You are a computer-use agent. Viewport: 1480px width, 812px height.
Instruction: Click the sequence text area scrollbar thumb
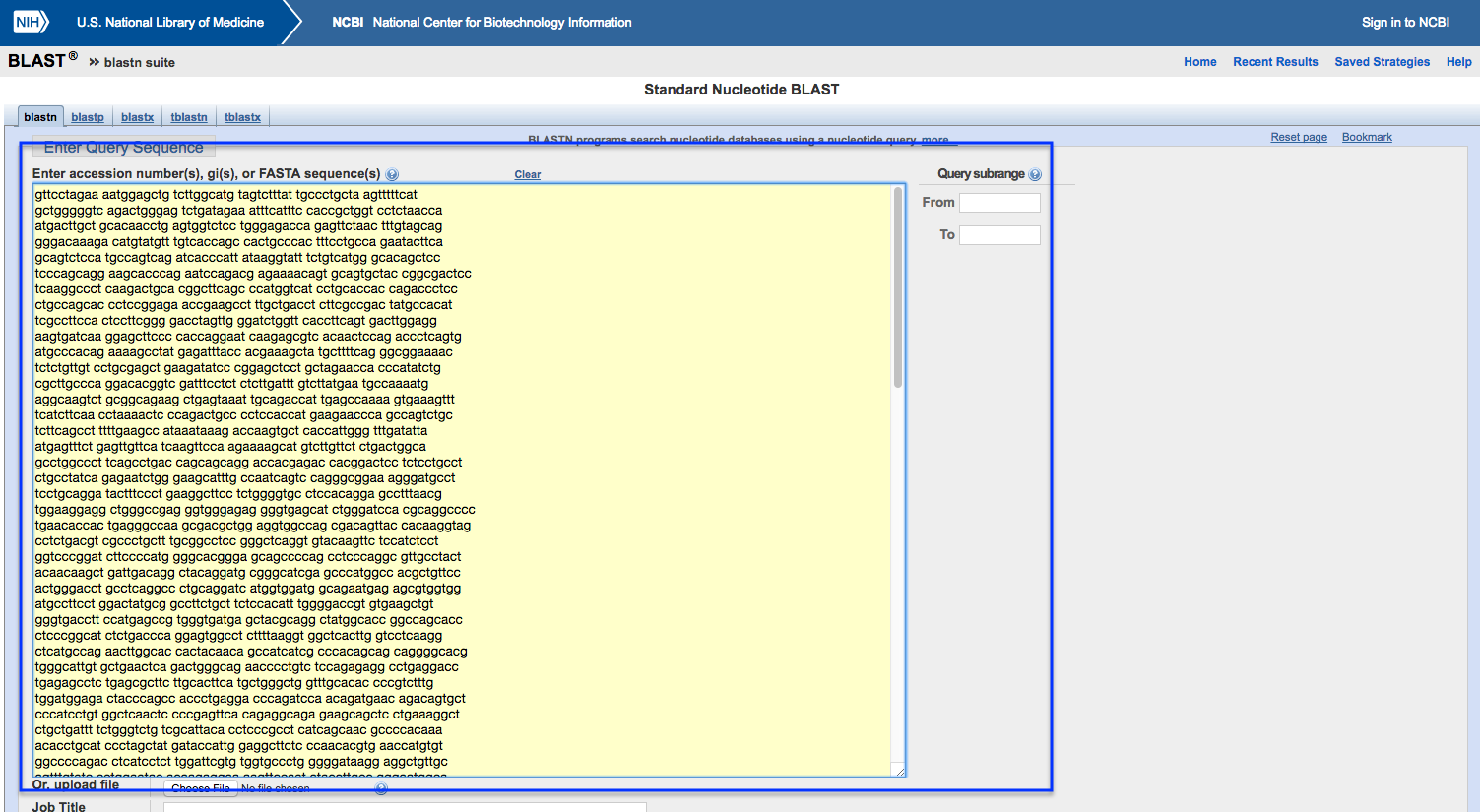coord(898,287)
